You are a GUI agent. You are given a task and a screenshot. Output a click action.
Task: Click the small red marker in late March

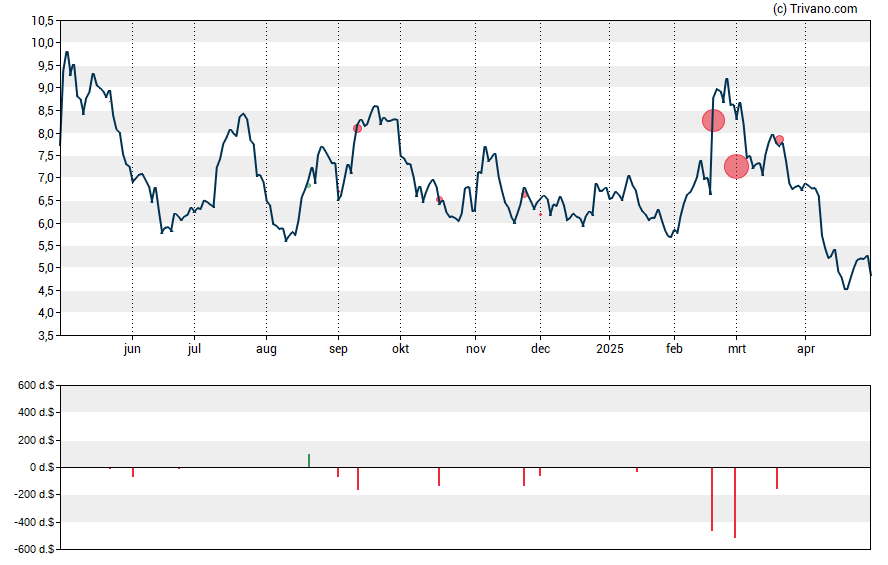pos(779,139)
